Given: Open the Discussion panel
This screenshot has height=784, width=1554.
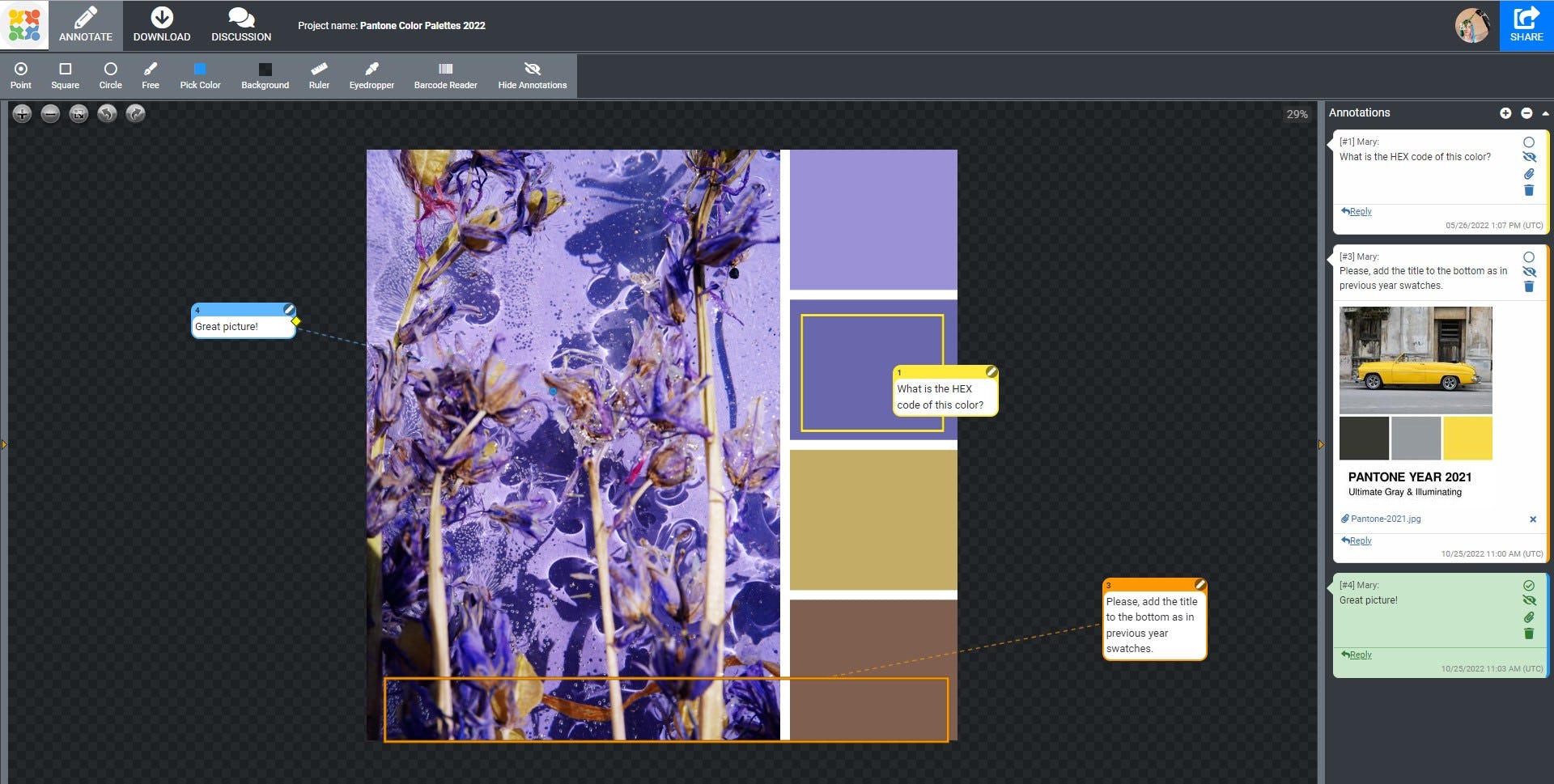Looking at the screenshot, I should click(x=240, y=24).
